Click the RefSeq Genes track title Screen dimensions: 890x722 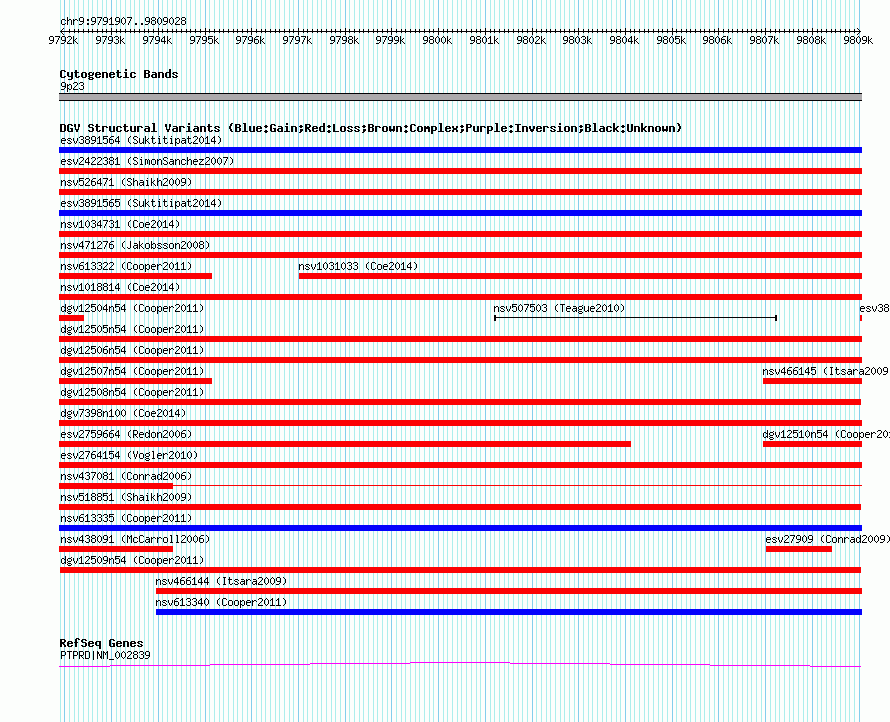102,643
